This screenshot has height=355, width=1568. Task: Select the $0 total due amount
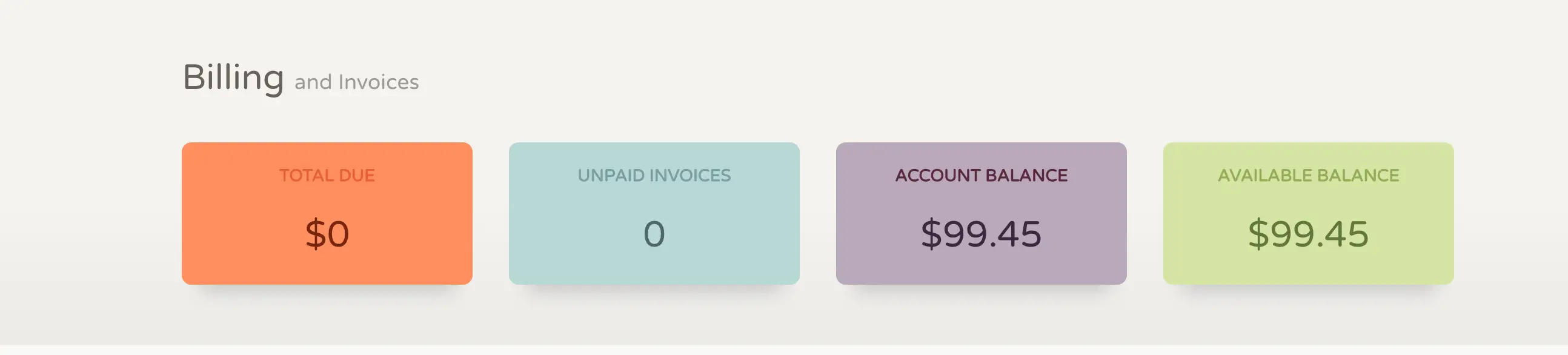point(327,234)
